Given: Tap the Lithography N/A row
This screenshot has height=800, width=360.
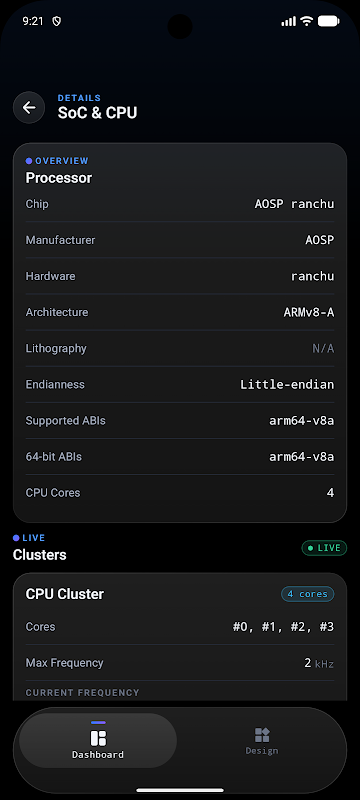Looking at the screenshot, I should coord(180,348).
